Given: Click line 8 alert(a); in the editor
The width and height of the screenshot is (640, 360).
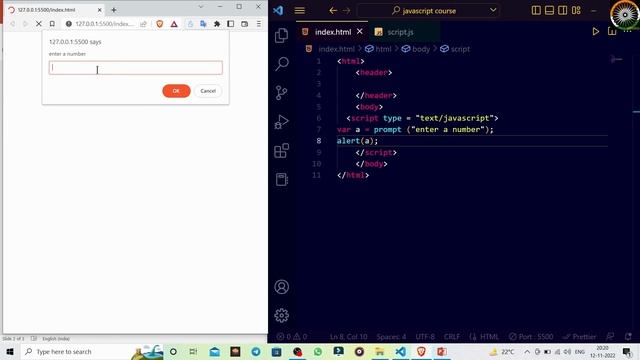Looking at the screenshot, I should (357, 141).
